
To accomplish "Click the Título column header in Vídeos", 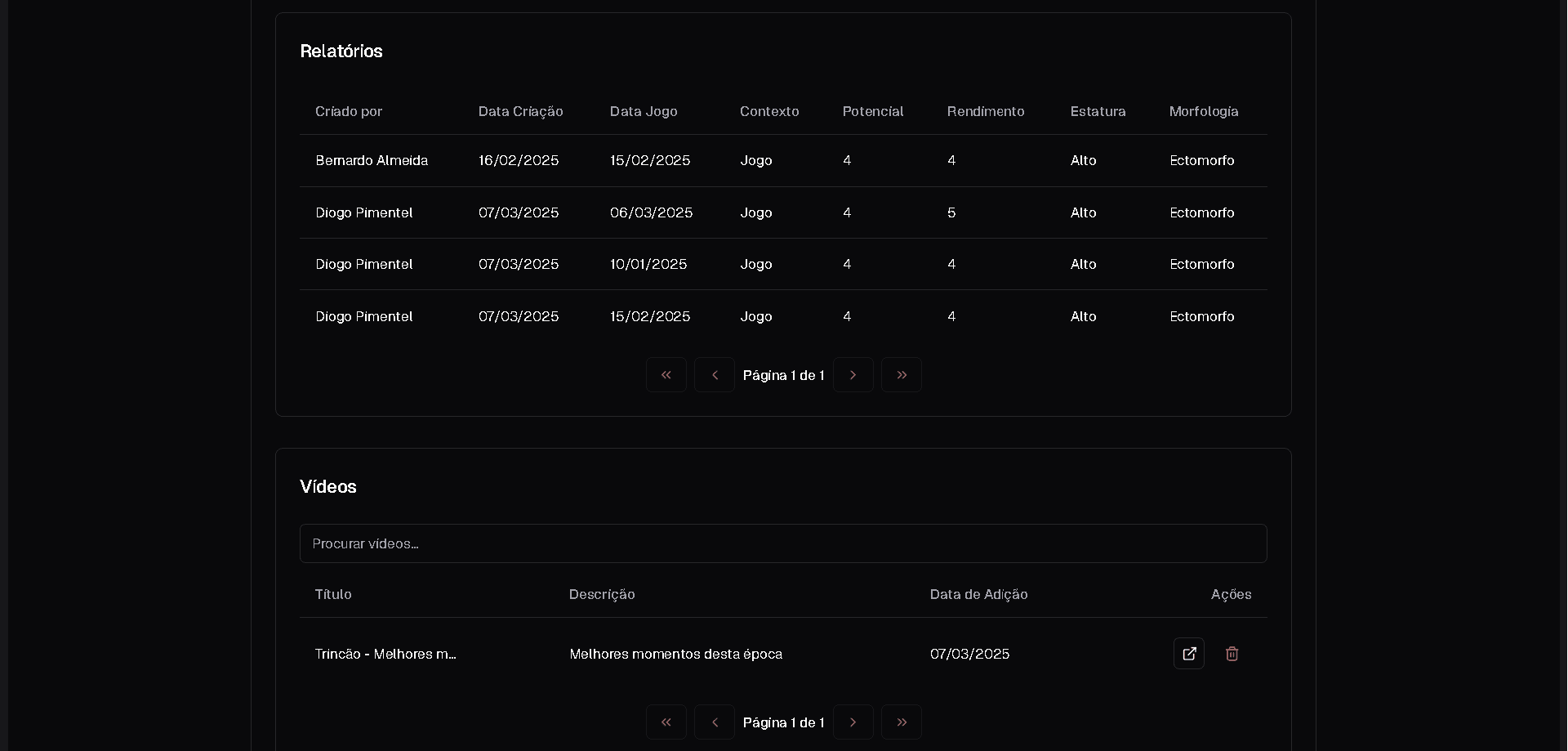I will (x=333, y=594).
